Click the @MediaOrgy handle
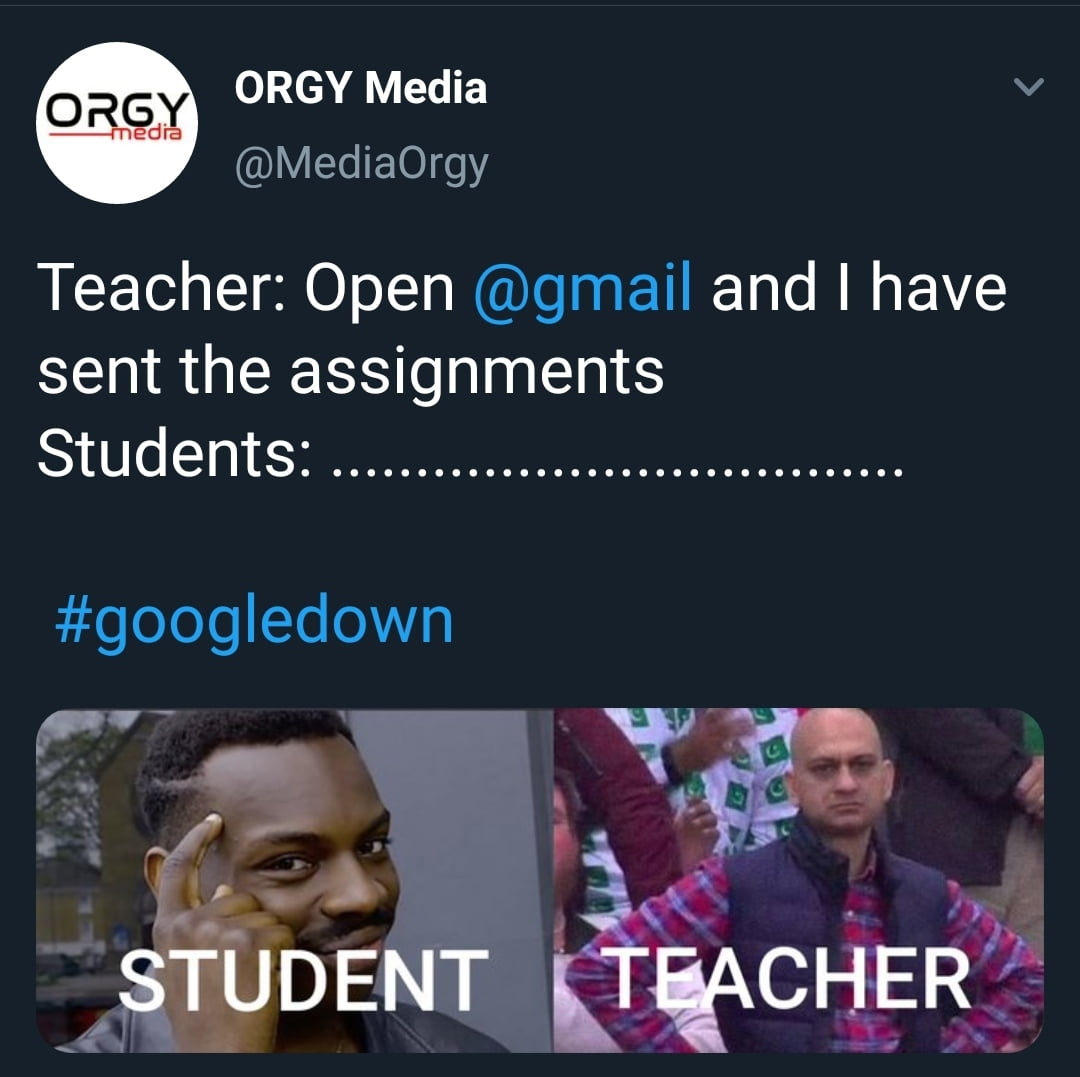The height and width of the screenshot is (1077, 1080). coord(360,165)
